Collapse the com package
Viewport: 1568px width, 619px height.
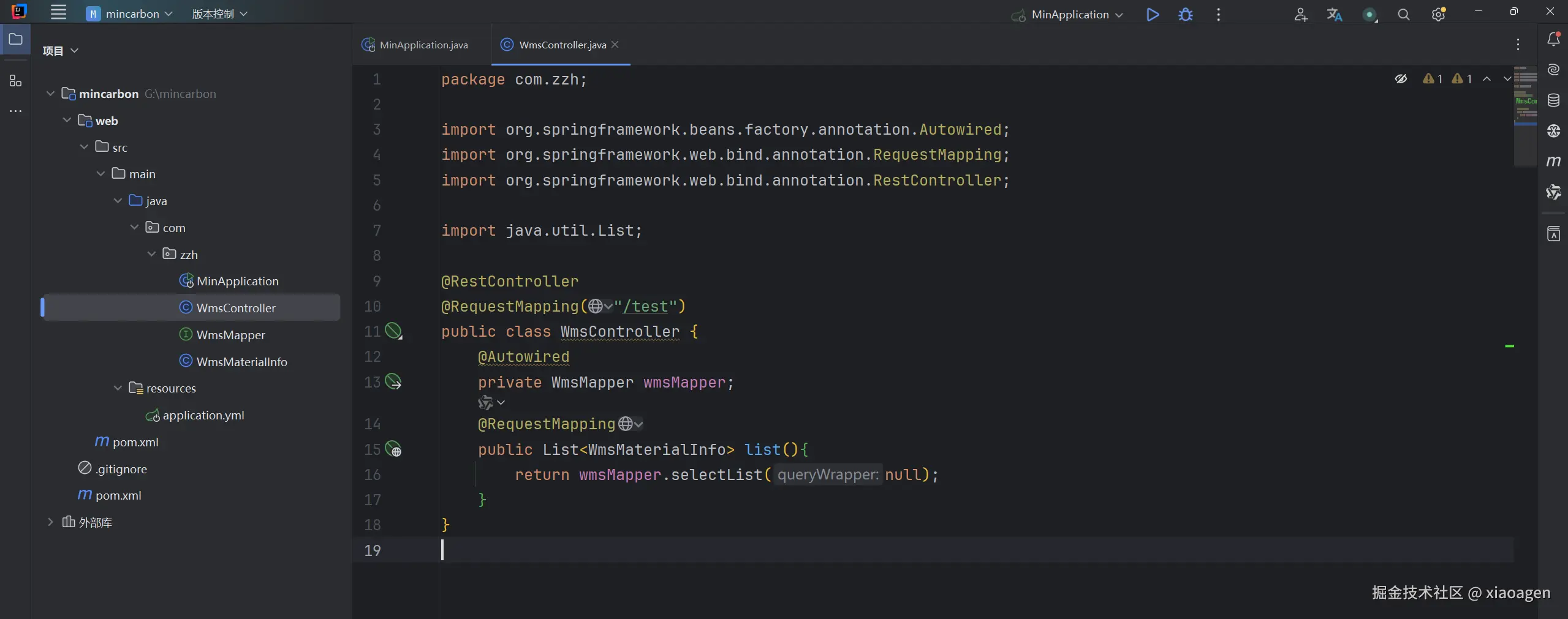(134, 227)
